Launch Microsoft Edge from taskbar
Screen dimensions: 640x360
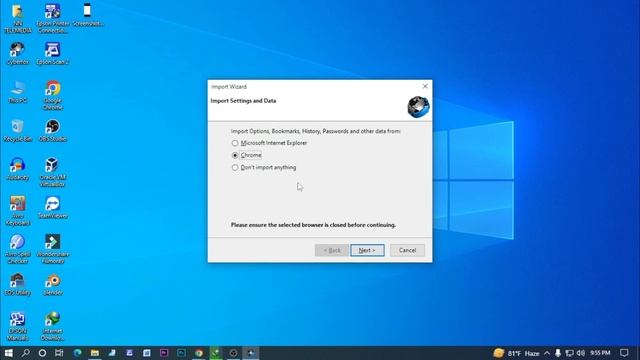tap(77, 353)
